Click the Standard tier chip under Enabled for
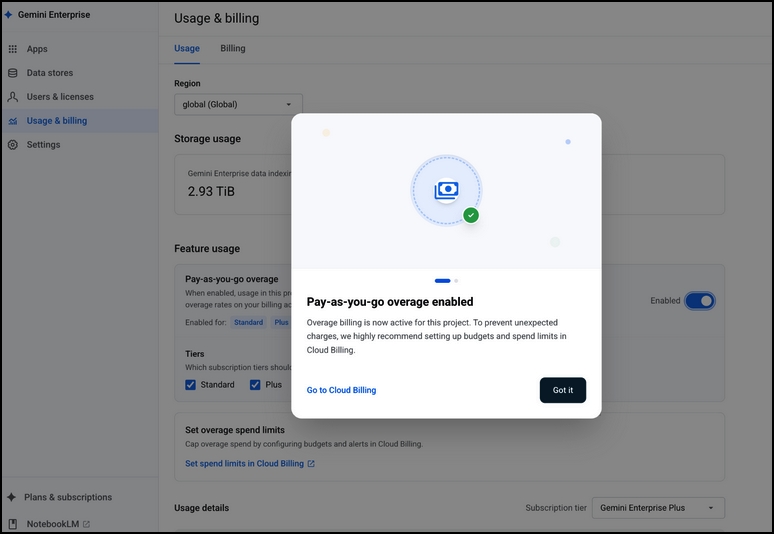Screen dimensions: 774x534 pyautogui.click(x=248, y=322)
